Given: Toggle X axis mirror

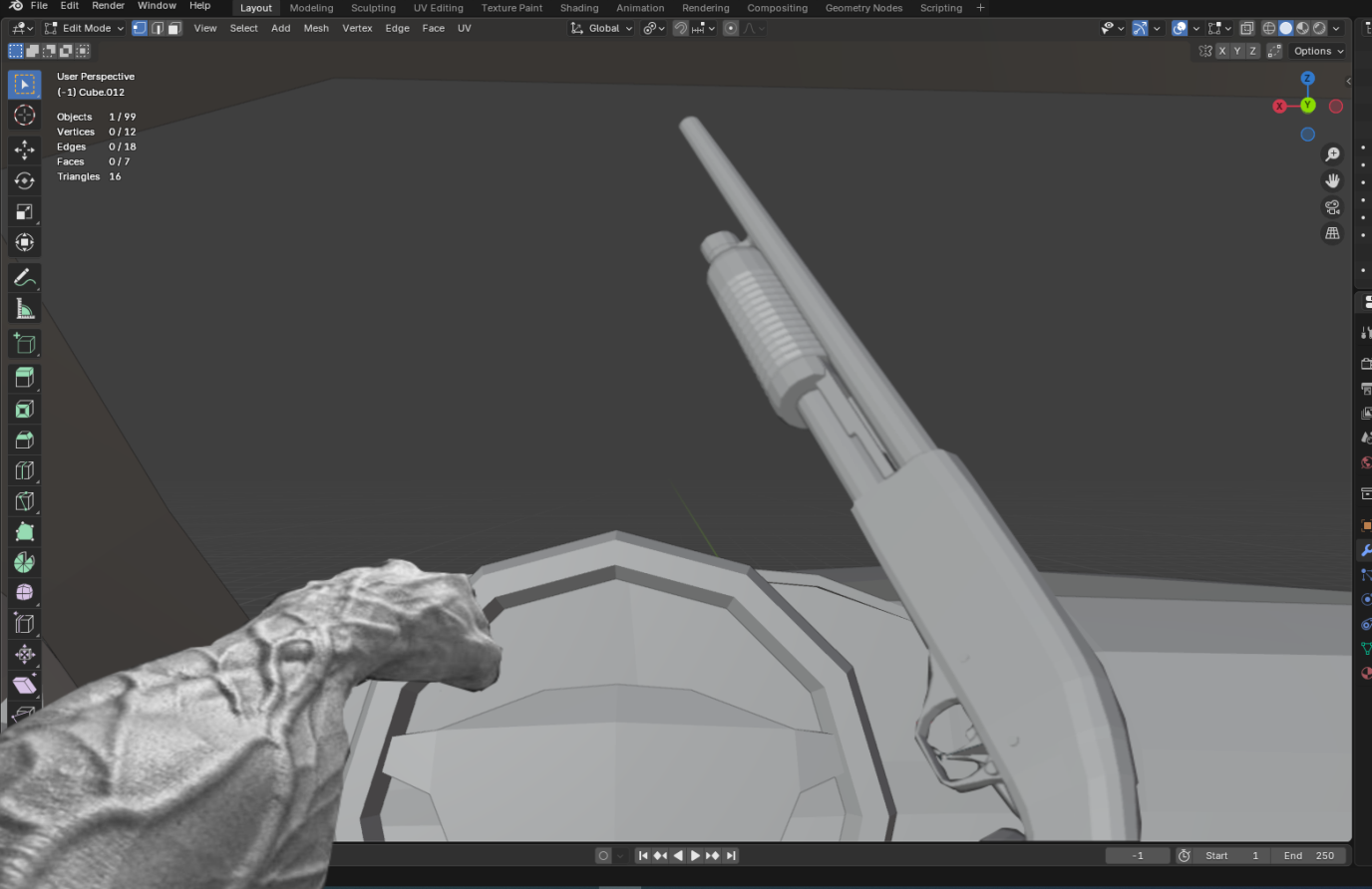Looking at the screenshot, I should point(1222,51).
